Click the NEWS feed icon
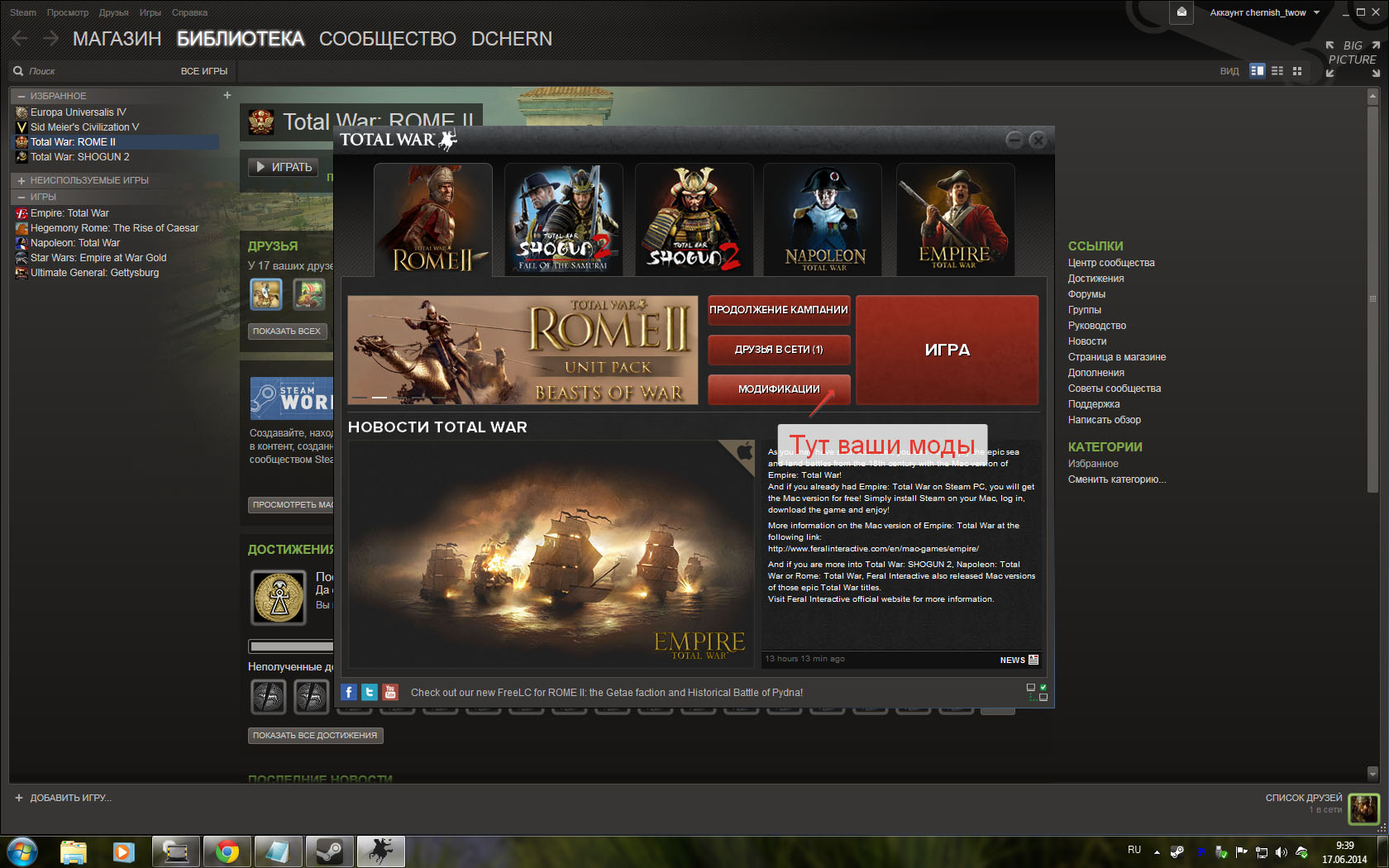Screen dimensions: 1389x868 pyautogui.click(x=1033, y=660)
